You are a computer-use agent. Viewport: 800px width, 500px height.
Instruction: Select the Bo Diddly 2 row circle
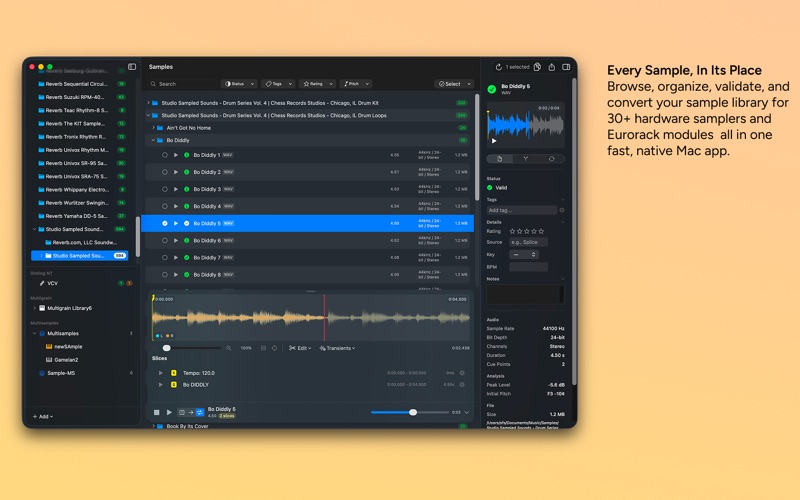165,172
